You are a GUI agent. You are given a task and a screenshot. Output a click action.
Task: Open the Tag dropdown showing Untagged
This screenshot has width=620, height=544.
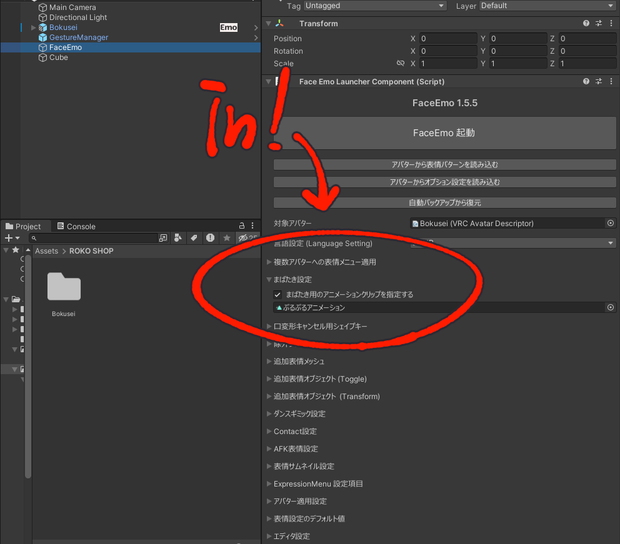[x=375, y=6]
